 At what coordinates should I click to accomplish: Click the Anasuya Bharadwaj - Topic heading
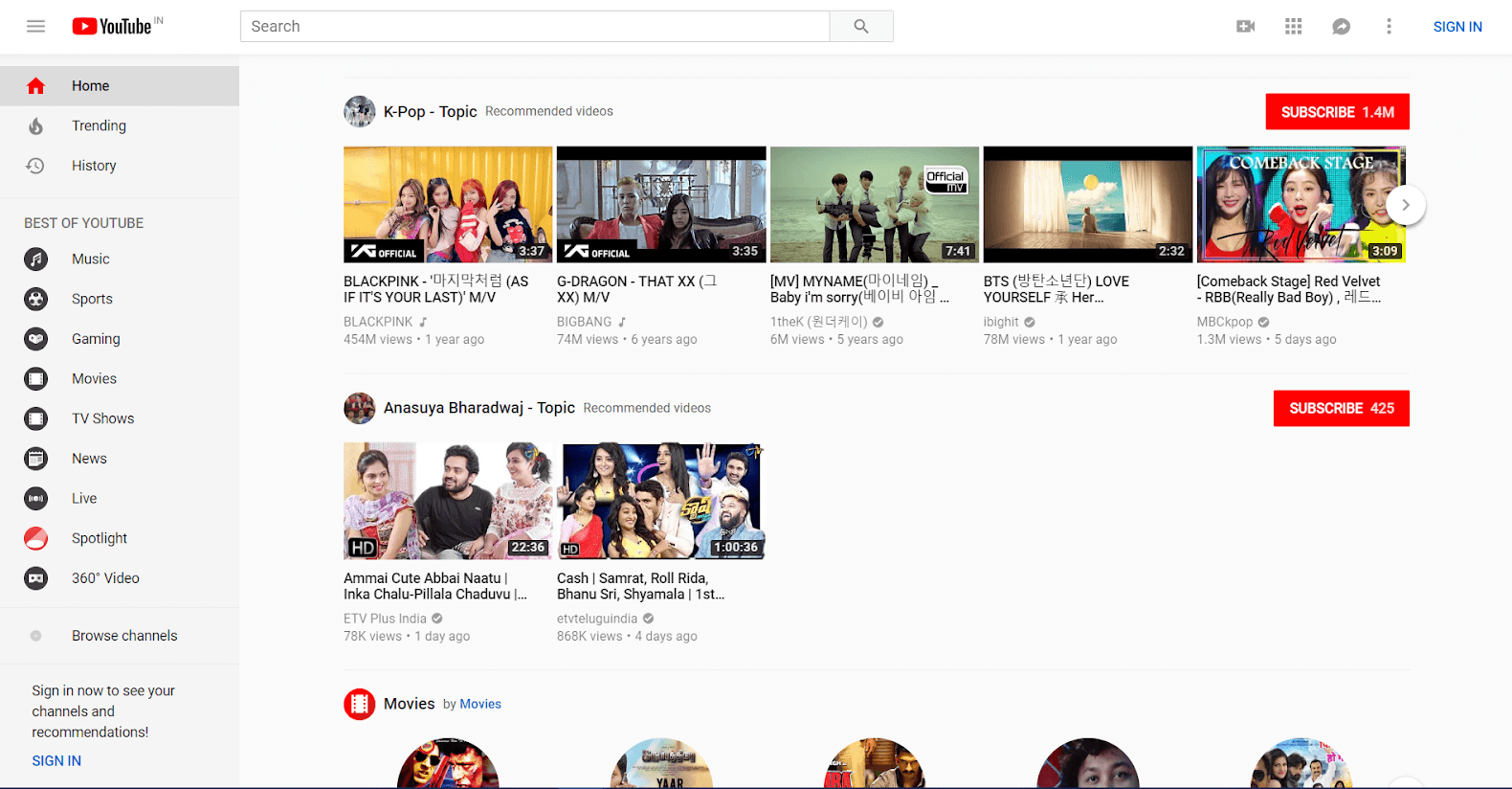[x=479, y=408]
